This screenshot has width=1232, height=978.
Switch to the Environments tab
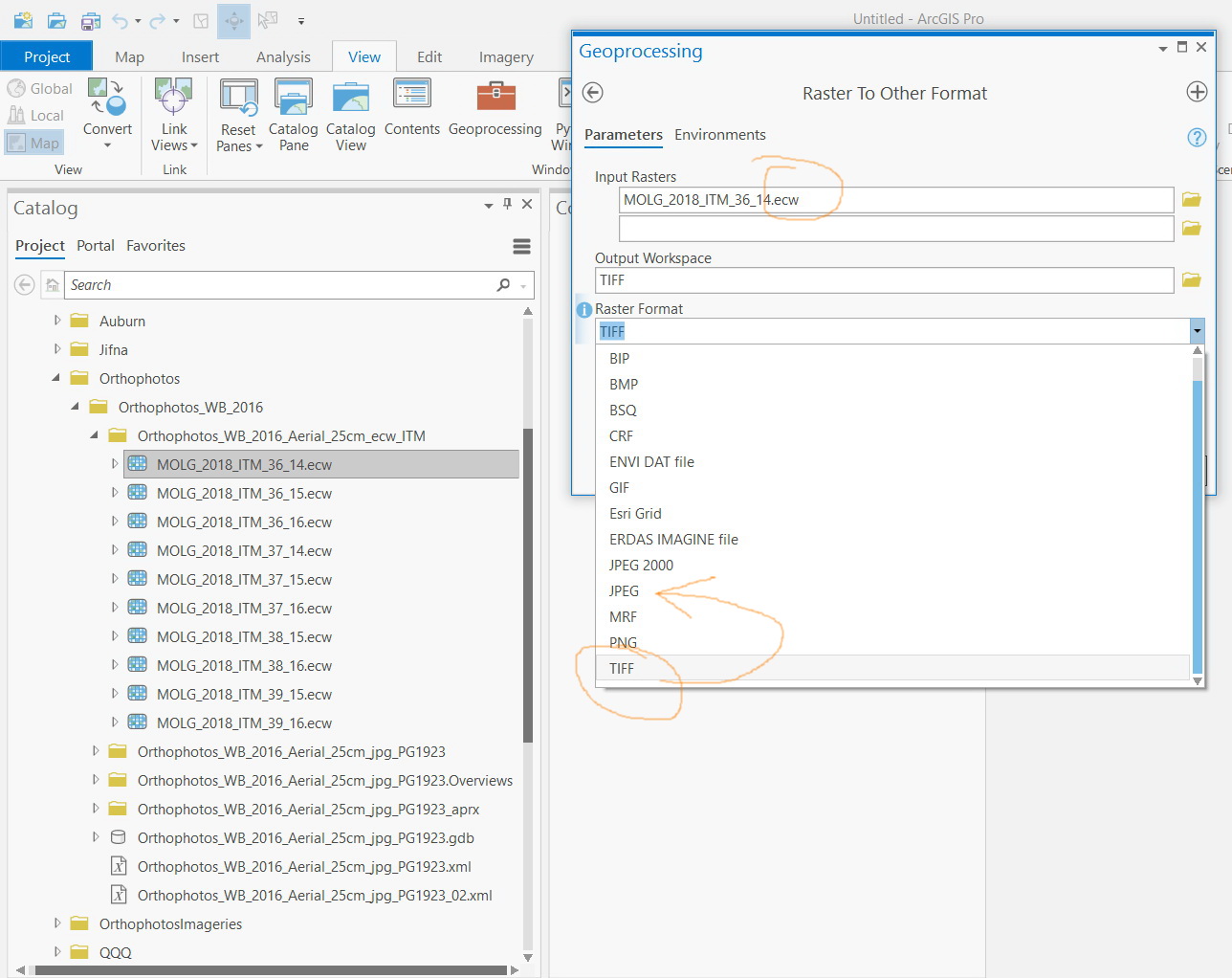click(x=719, y=135)
